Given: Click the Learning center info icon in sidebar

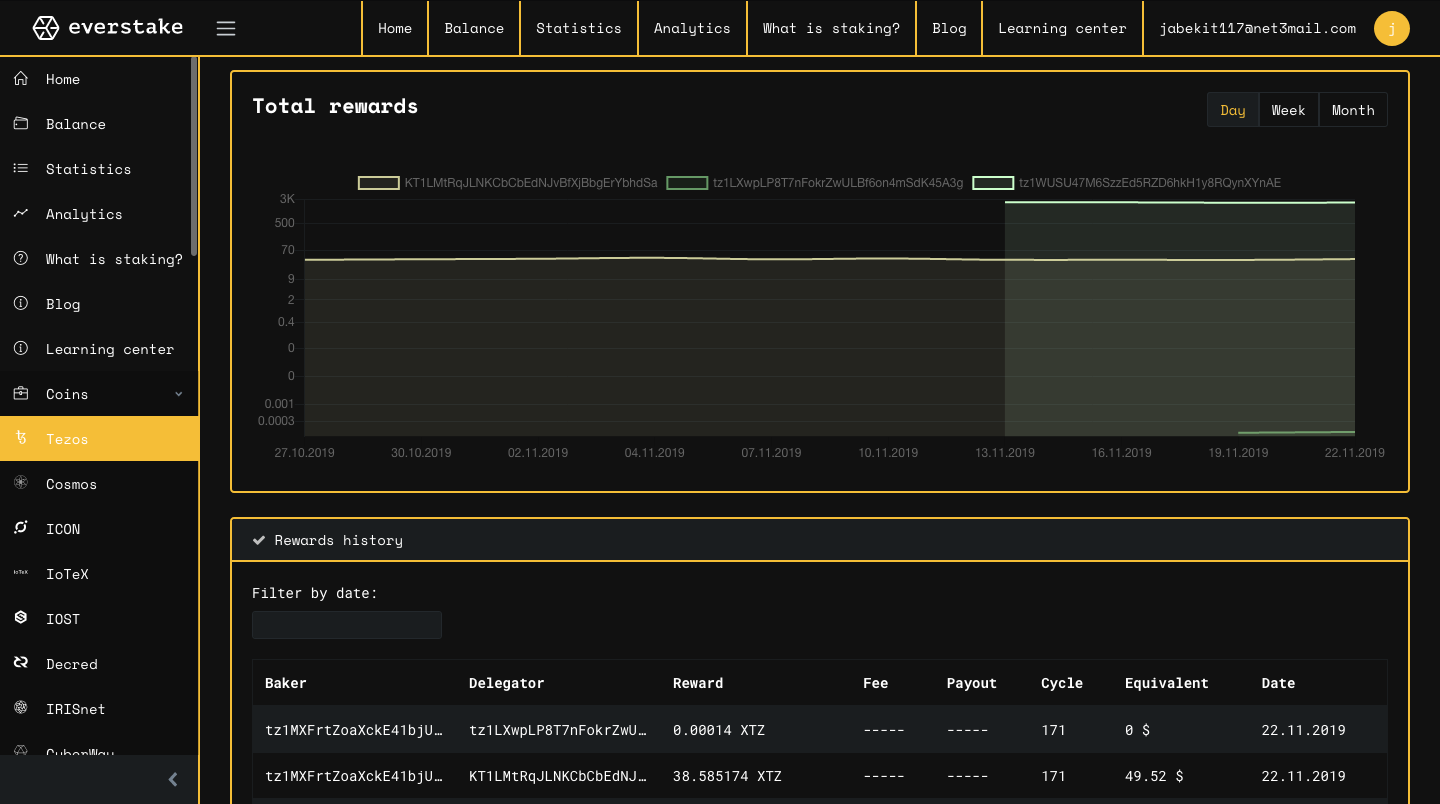Looking at the screenshot, I should 20,348.
